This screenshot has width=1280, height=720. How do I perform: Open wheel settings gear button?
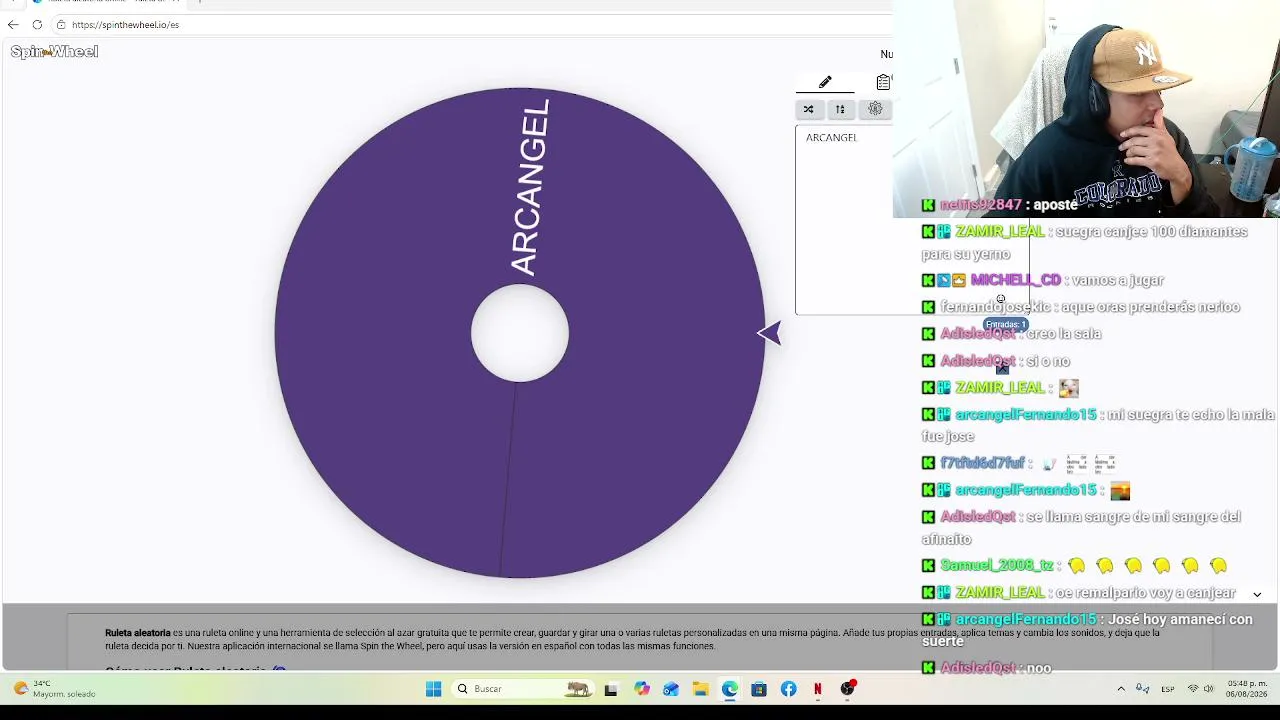click(x=875, y=109)
